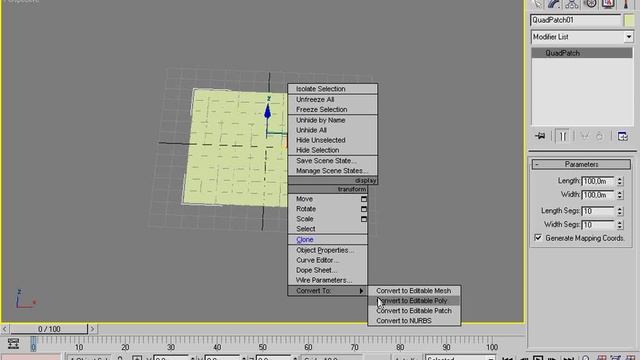Convert to NURBS
Image resolution: width=640 pixels, height=360 pixels.
coord(414,321)
